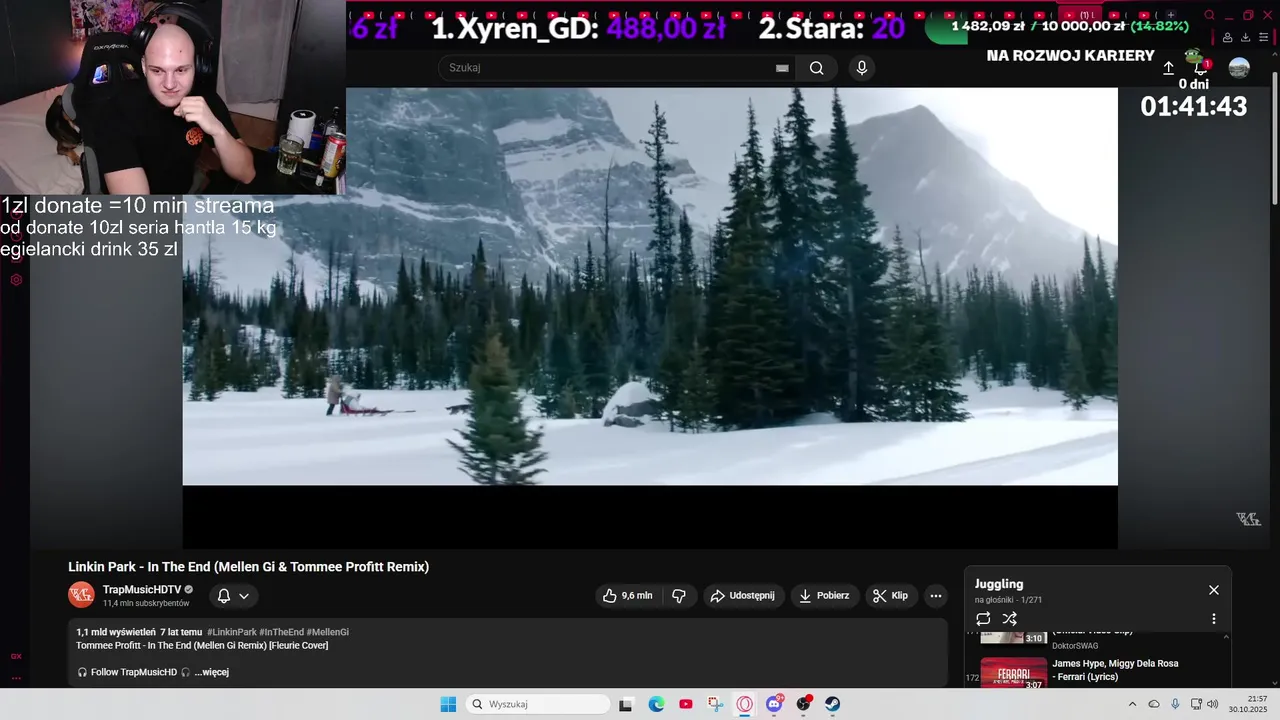
Task: Open Steam from taskbar
Action: 832,704
